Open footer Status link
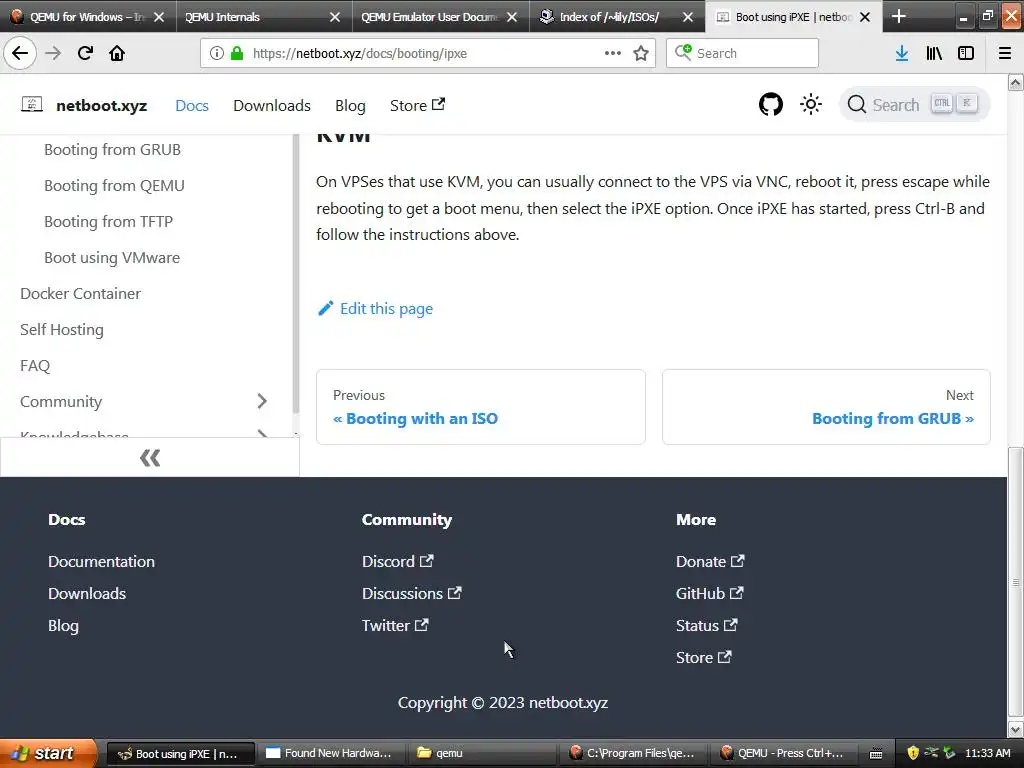 pos(707,625)
